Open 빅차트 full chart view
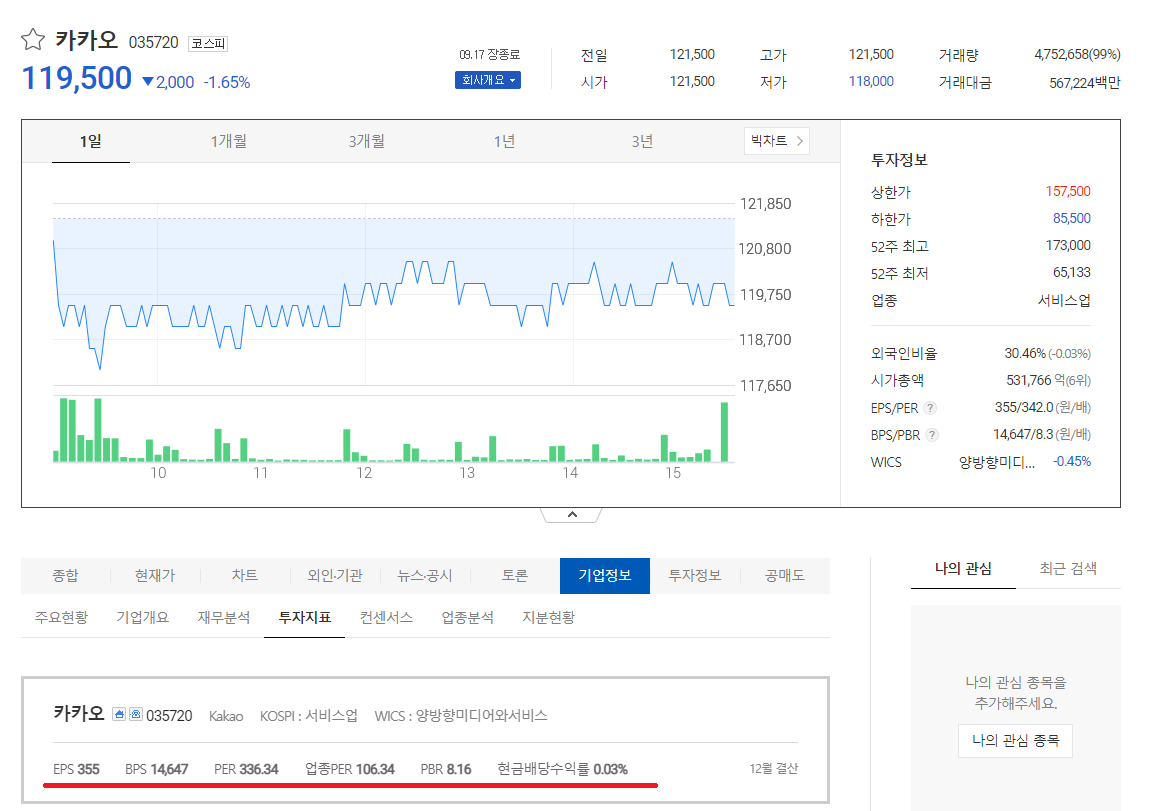Image resolution: width=1162 pixels, height=811 pixels. [776, 141]
